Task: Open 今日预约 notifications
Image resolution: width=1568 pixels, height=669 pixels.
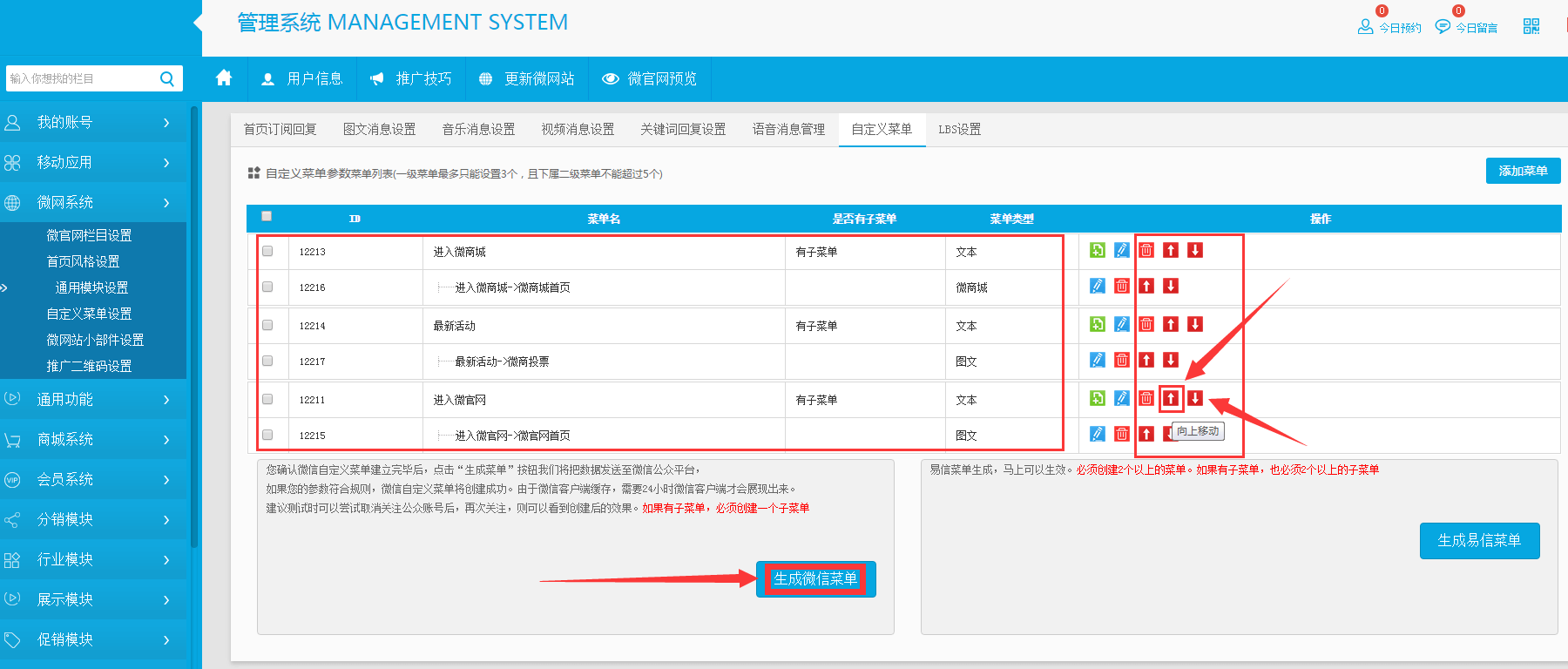Action: click(1389, 27)
